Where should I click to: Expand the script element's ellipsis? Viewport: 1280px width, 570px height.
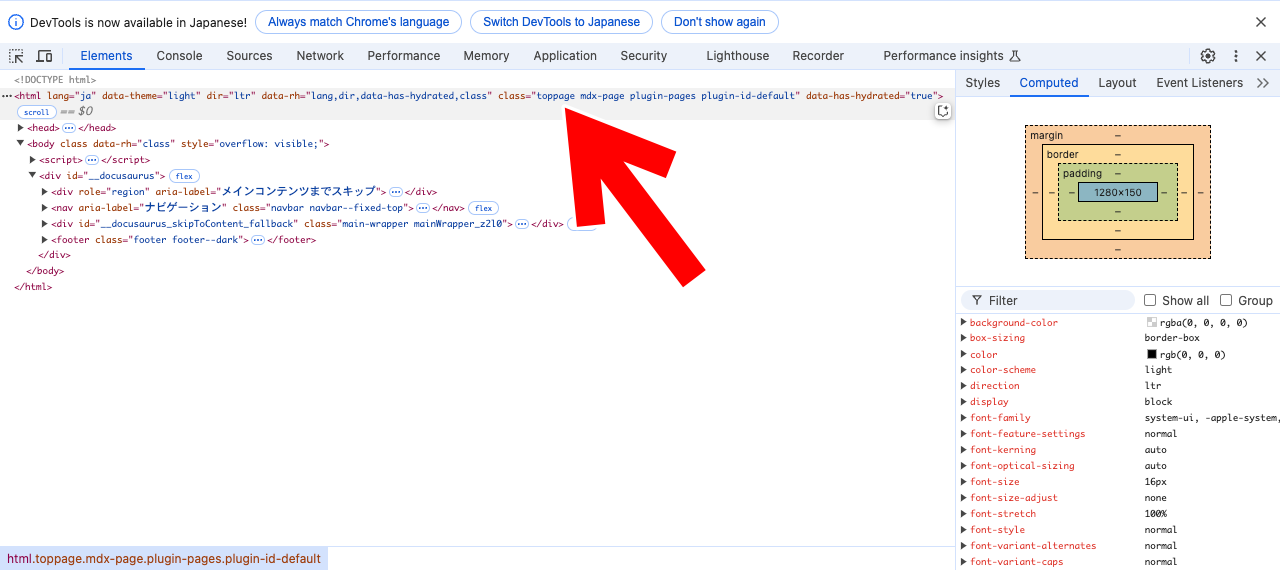pos(92,160)
